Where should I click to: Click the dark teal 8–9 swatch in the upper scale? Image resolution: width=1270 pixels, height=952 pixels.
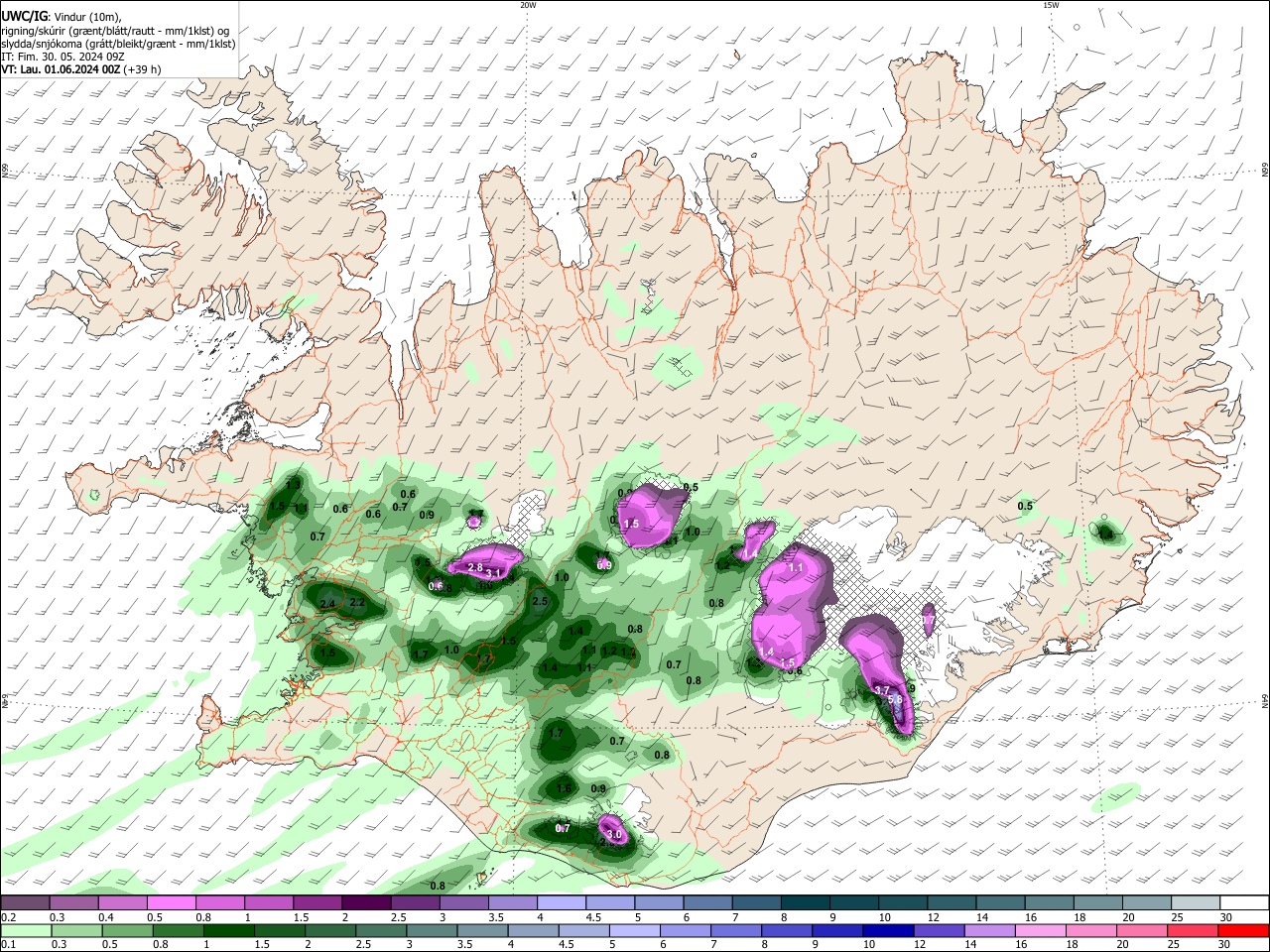pos(808,903)
